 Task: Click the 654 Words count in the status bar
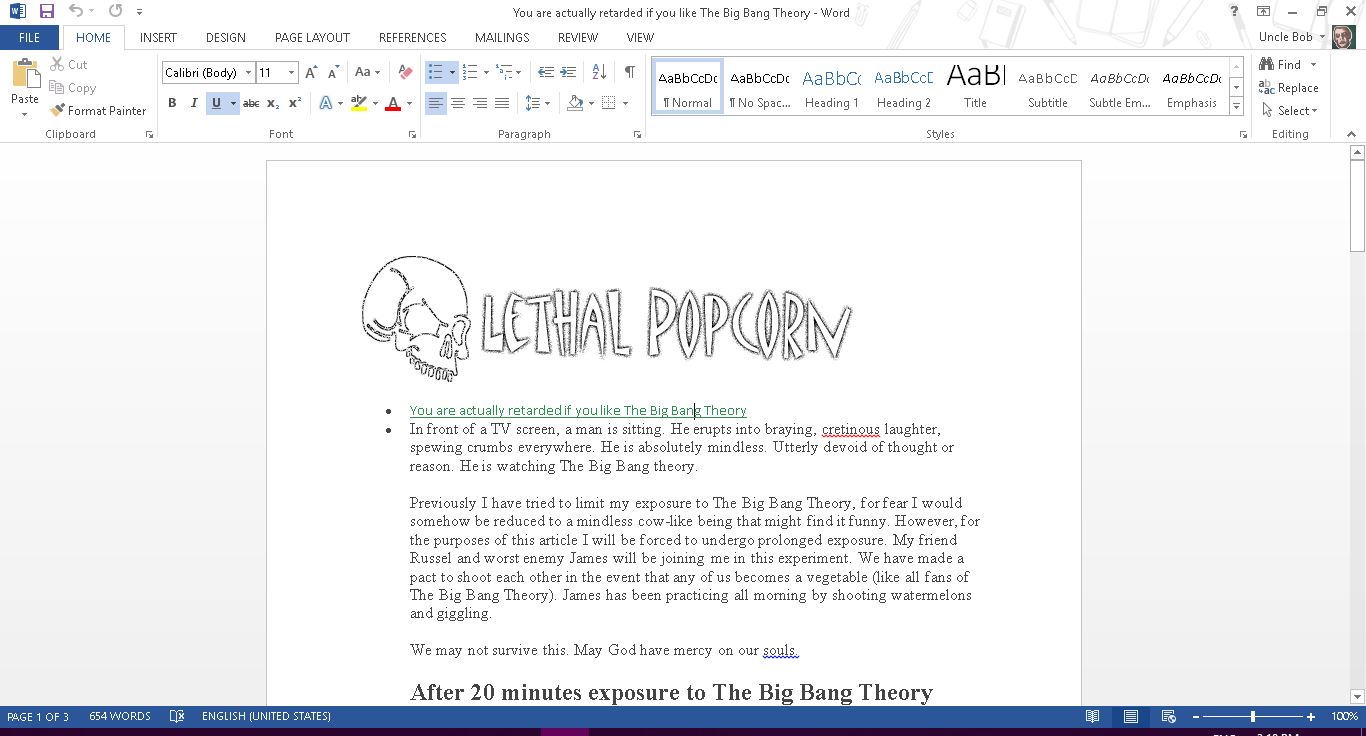(120, 716)
